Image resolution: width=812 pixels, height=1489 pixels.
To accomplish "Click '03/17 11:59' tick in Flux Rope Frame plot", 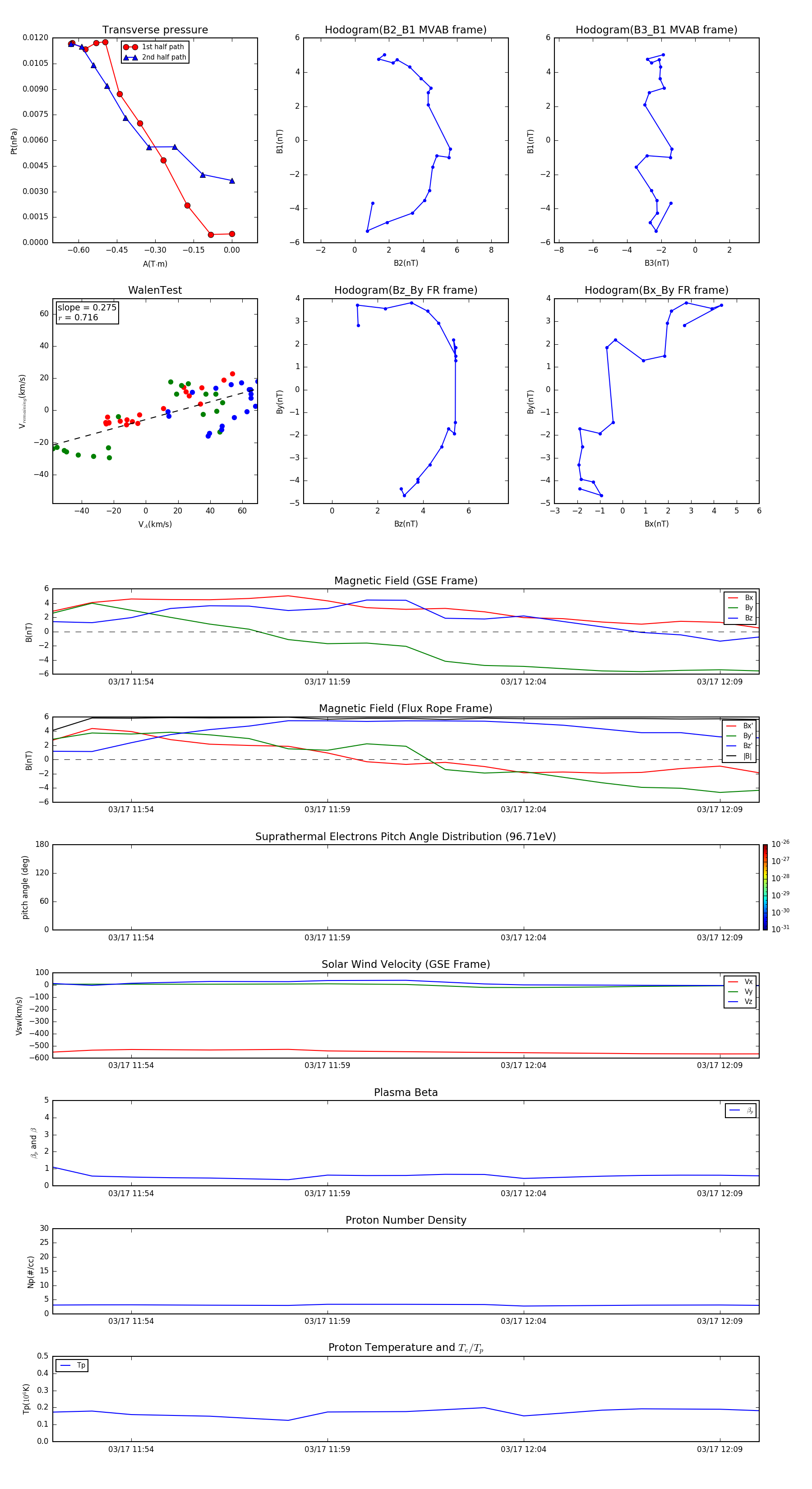I will [x=327, y=810].
